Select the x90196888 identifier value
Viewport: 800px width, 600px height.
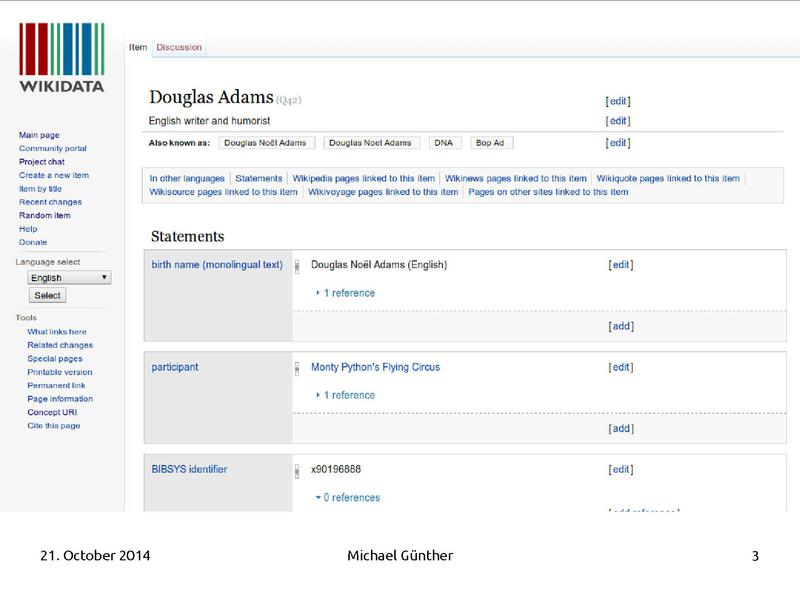point(336,469)
